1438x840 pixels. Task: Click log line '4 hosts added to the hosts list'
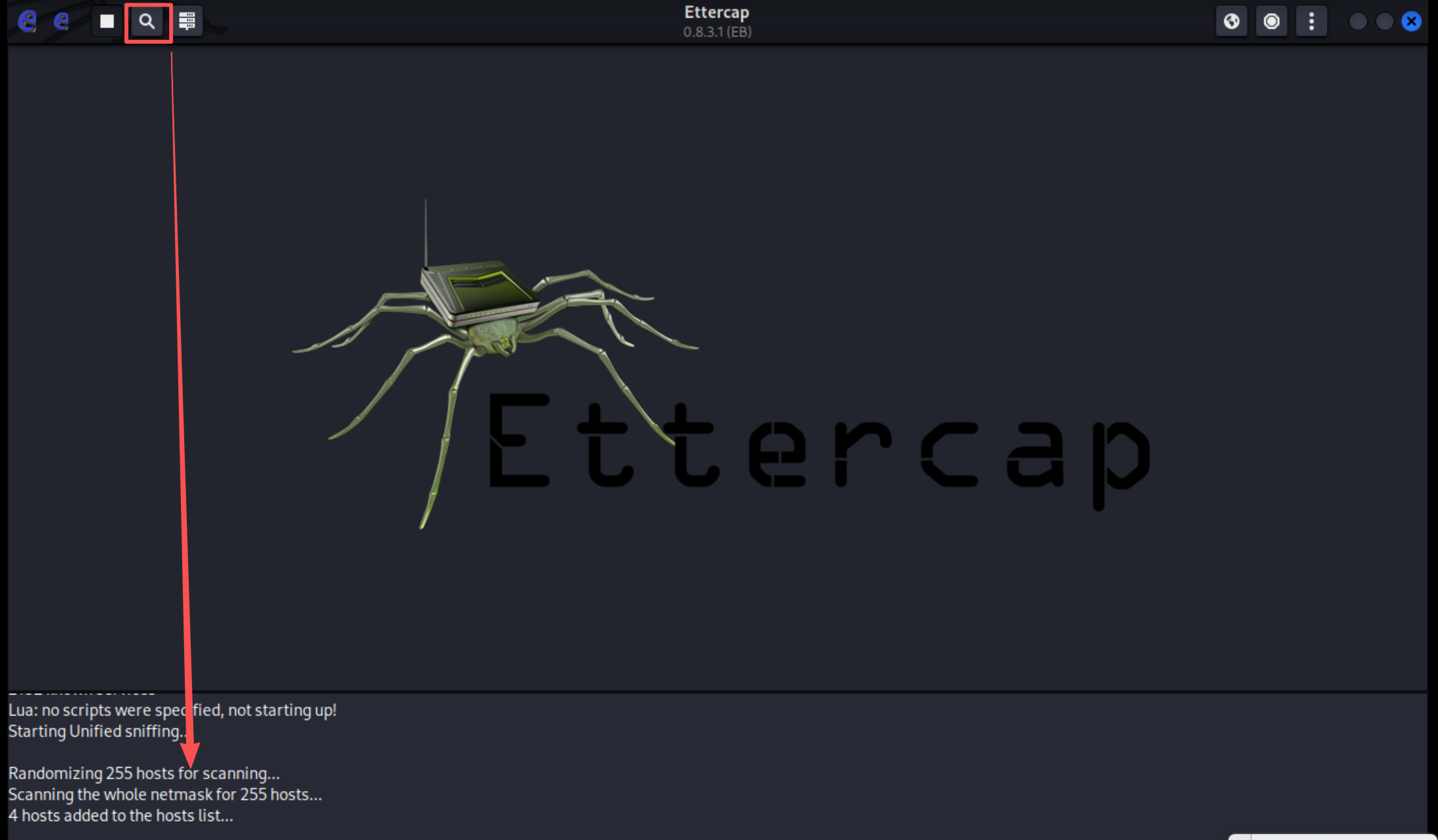click(x=121, y=815)
